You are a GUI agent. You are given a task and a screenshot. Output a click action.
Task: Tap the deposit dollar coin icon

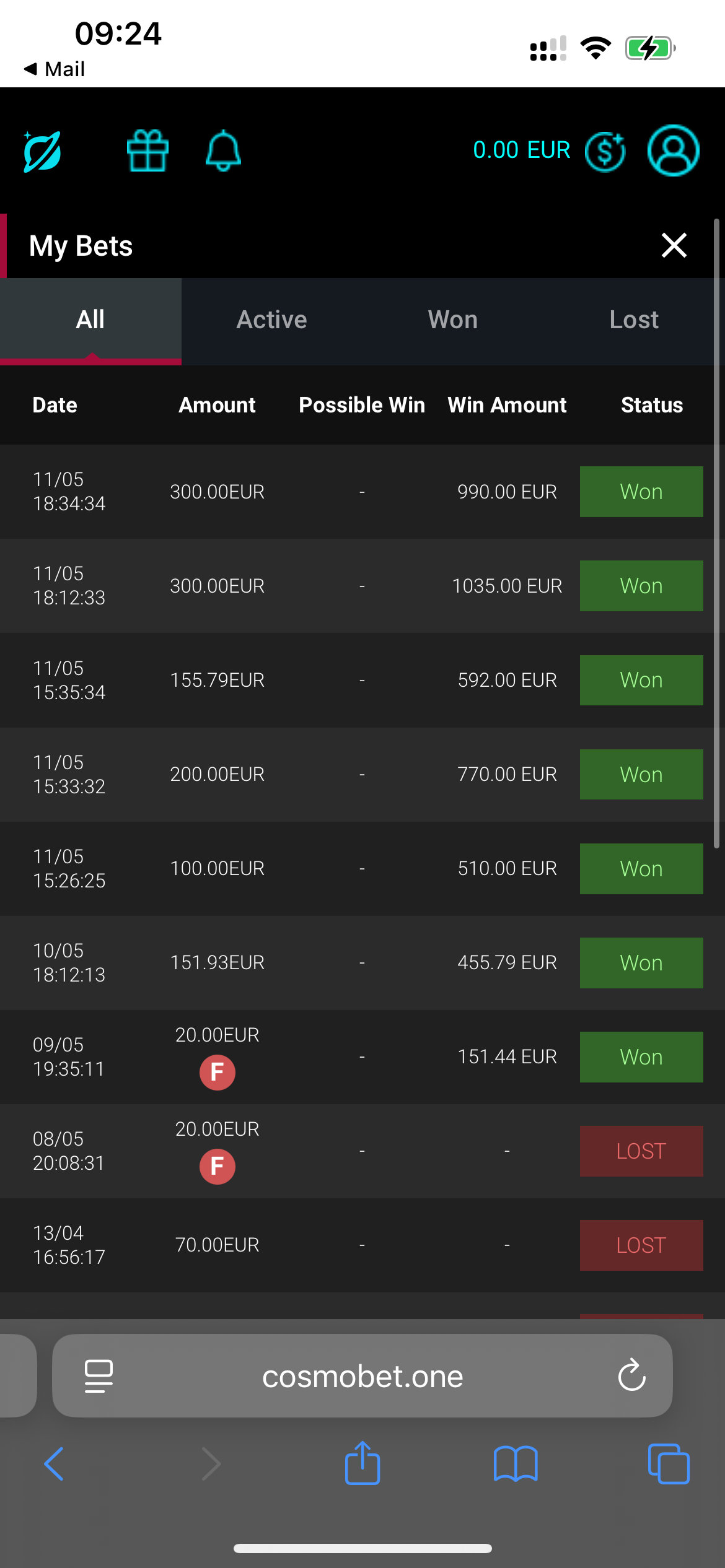click(x=605, y=151)
